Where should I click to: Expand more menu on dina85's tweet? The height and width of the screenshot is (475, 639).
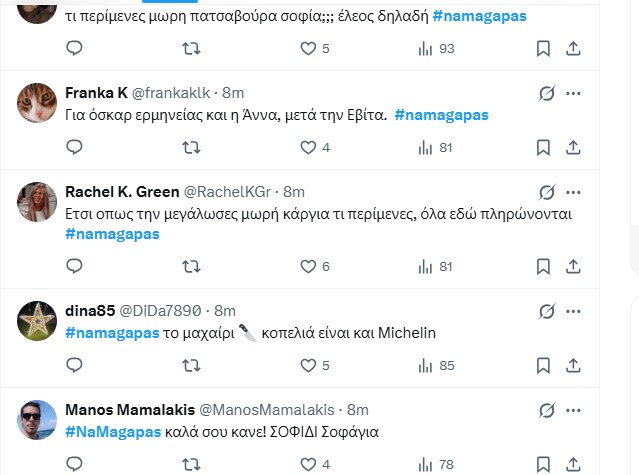573,310
